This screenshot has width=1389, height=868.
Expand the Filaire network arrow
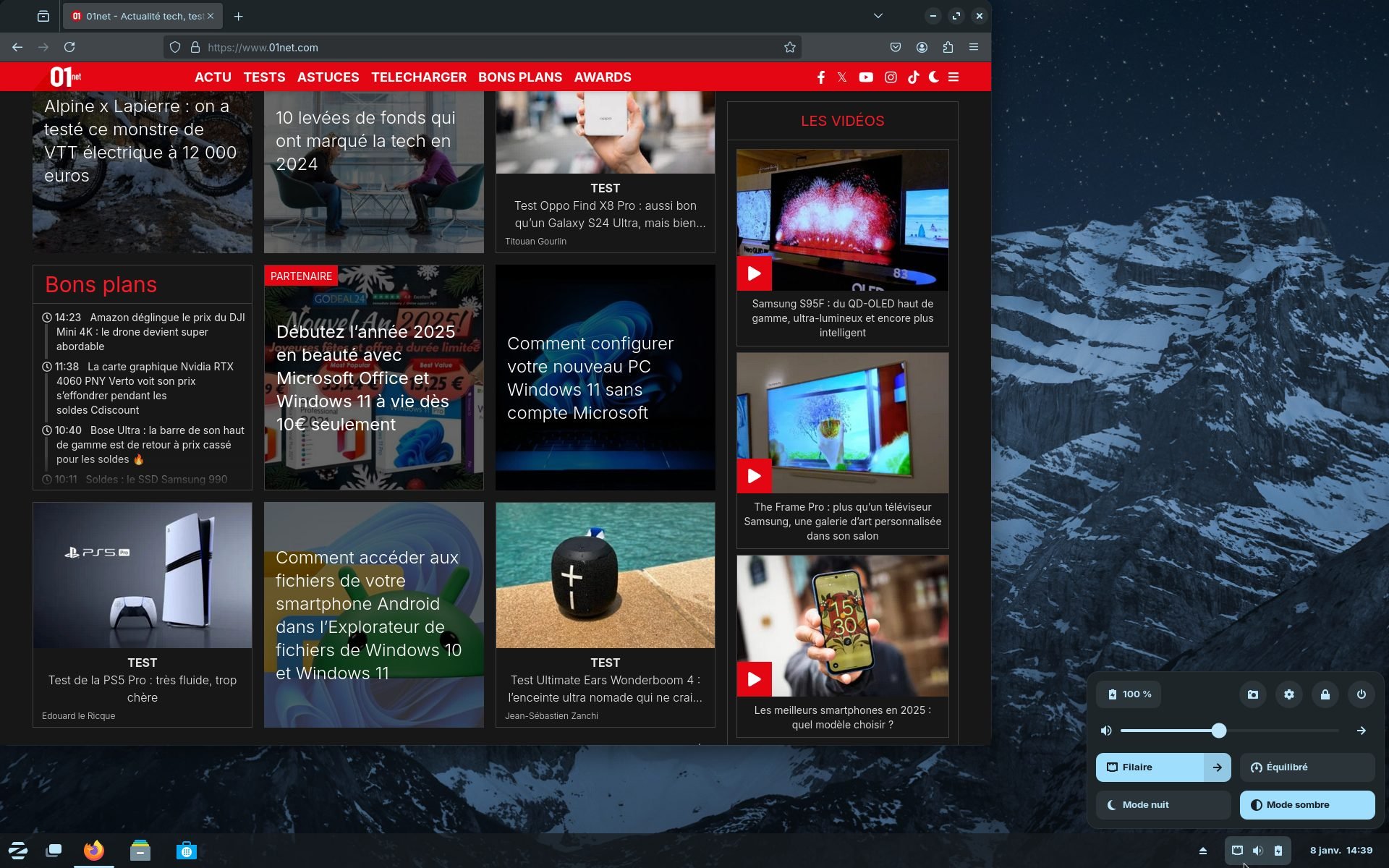1218,767
